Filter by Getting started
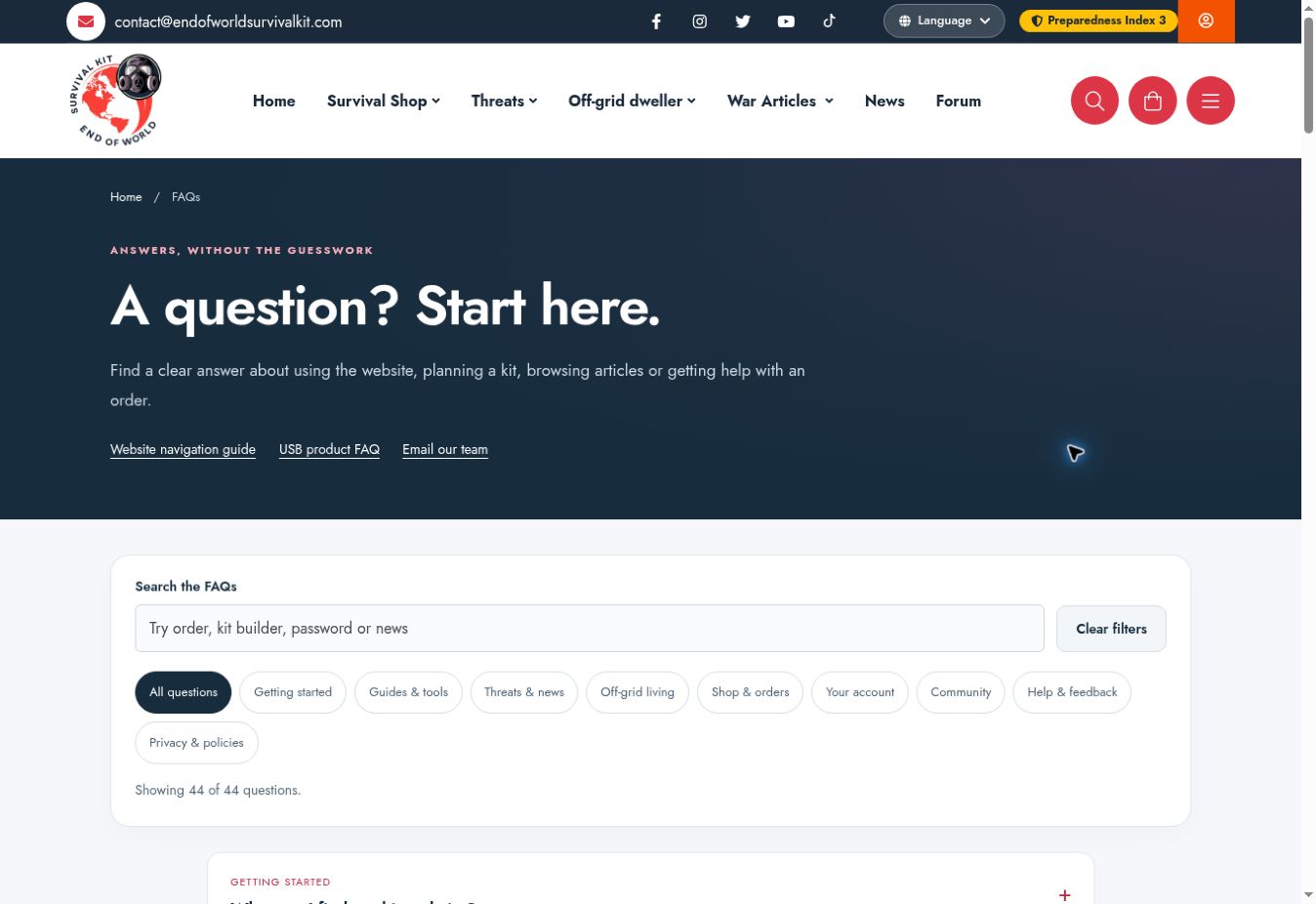The image size is (1316, 904). coord(293,692)
